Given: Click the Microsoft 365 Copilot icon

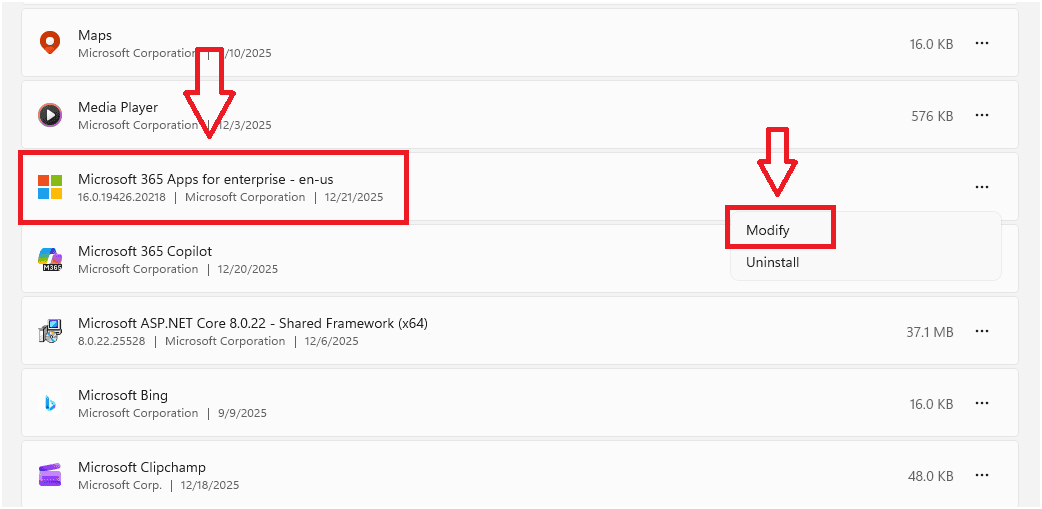Looking at the screenshot, I should tap(50, 259).
